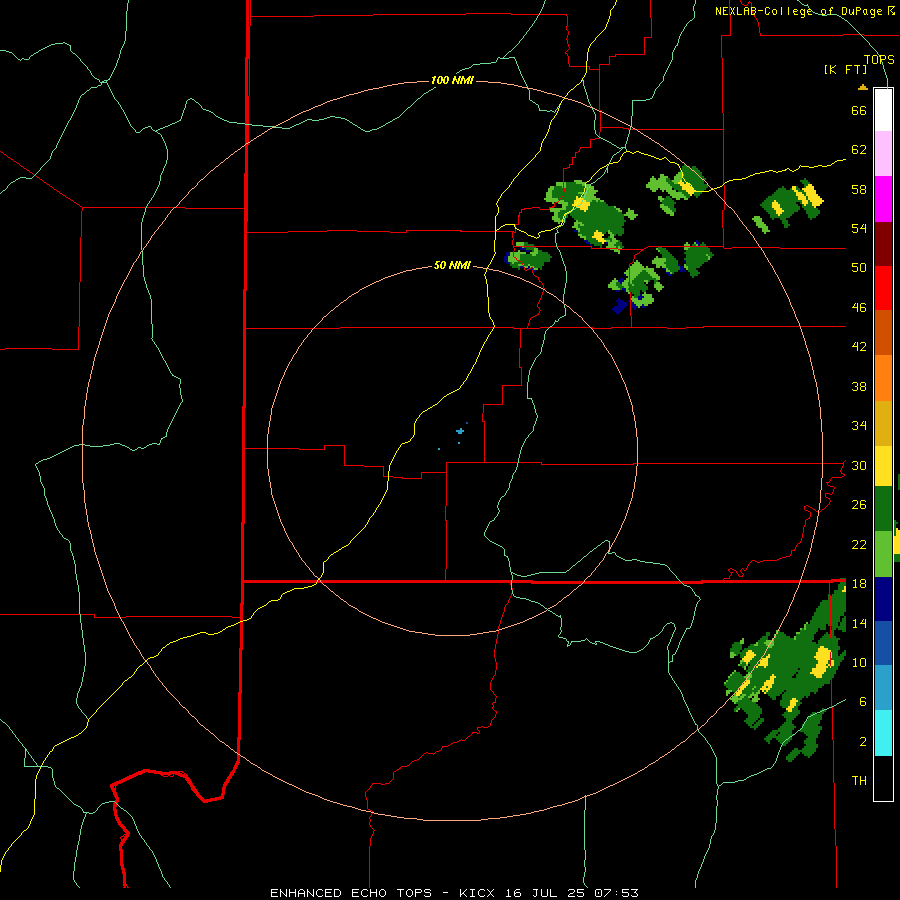The image size is (900, 900).
Task: Click the 18 scale label
Action: click(x=859, y=584)
